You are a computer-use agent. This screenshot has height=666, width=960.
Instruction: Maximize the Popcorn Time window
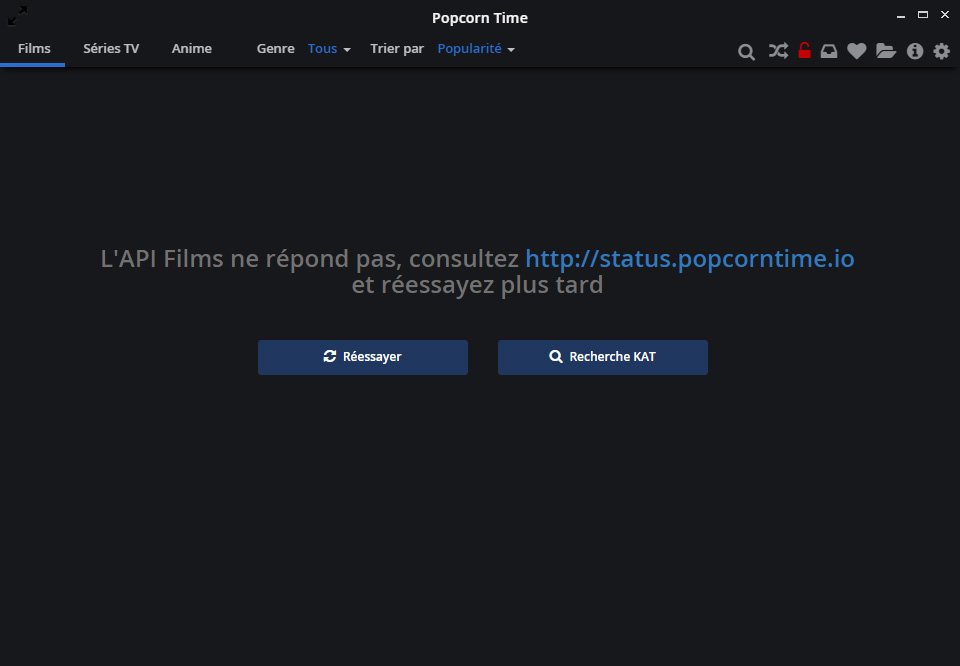click(923, 15)
